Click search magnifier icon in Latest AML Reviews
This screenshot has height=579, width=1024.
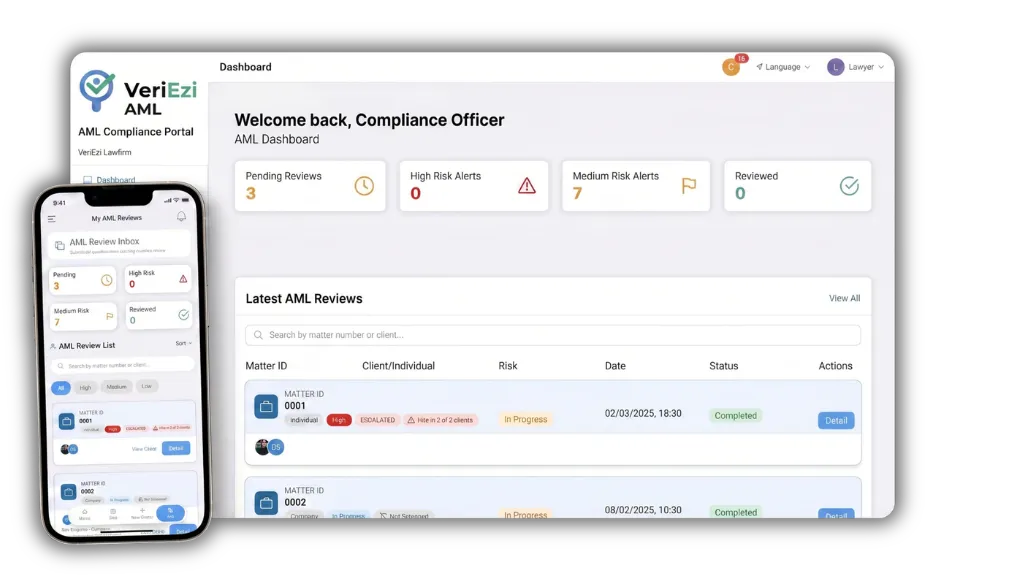(258, 335)
